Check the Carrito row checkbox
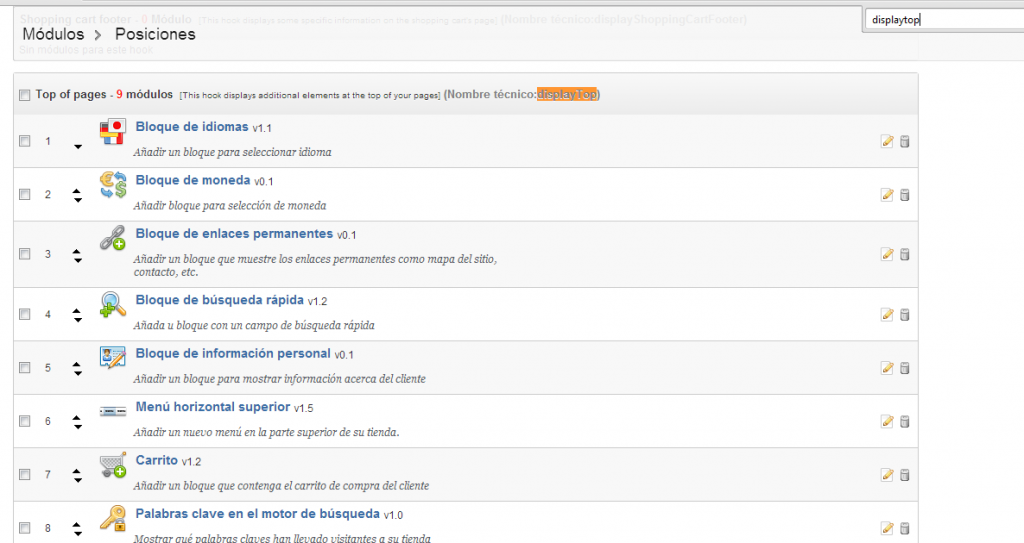The image size is (1024, 543). click(25, 475)
